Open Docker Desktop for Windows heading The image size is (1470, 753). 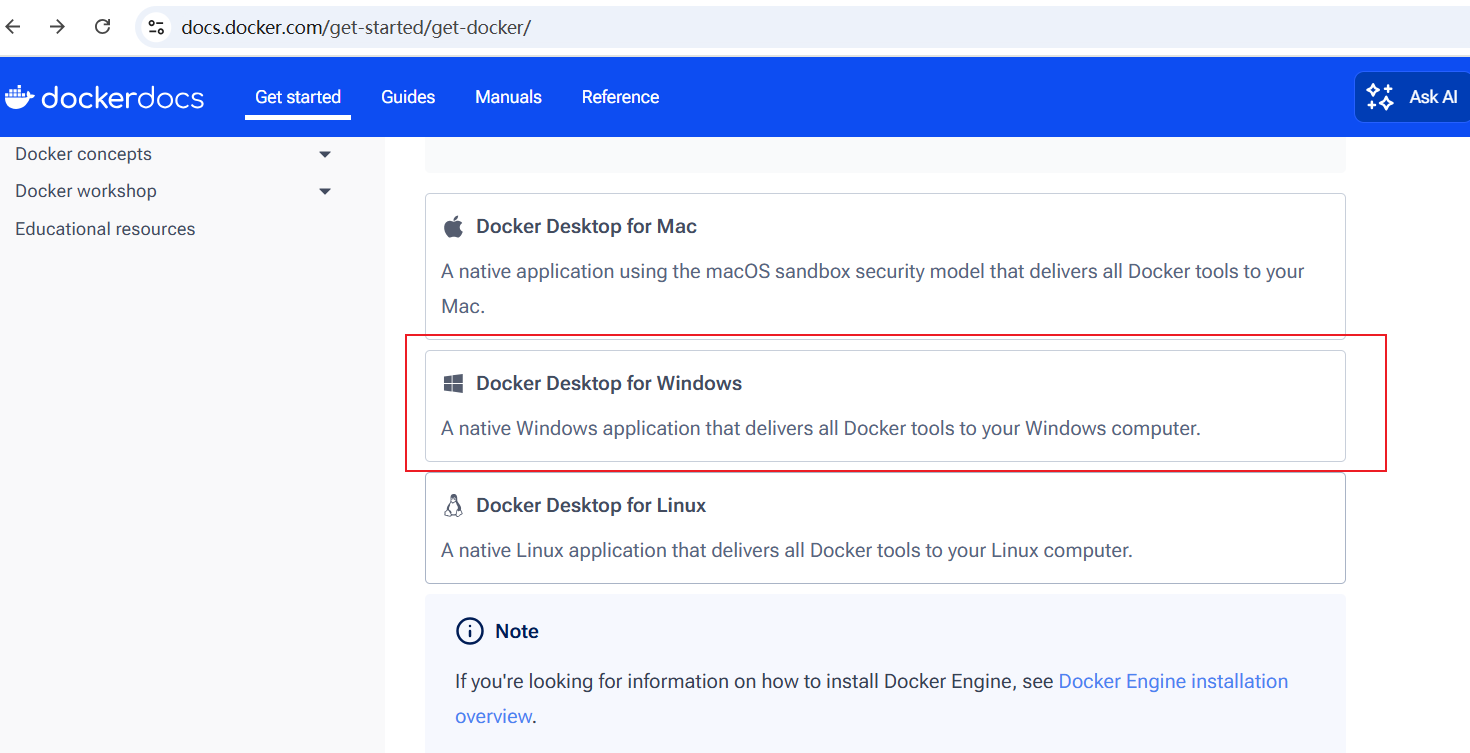[609, 383]
